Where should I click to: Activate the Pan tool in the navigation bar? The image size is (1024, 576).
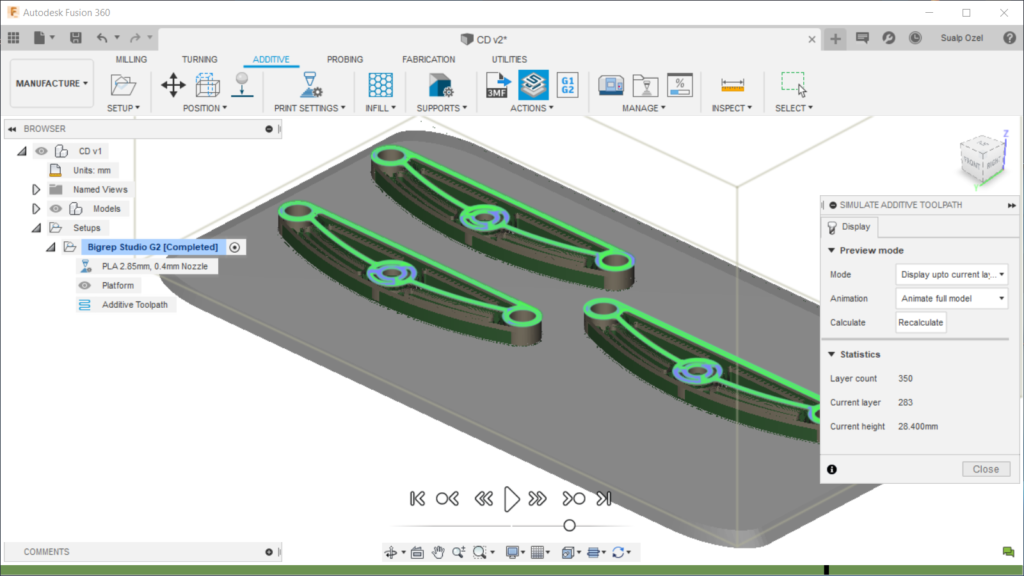pos(439,551)
